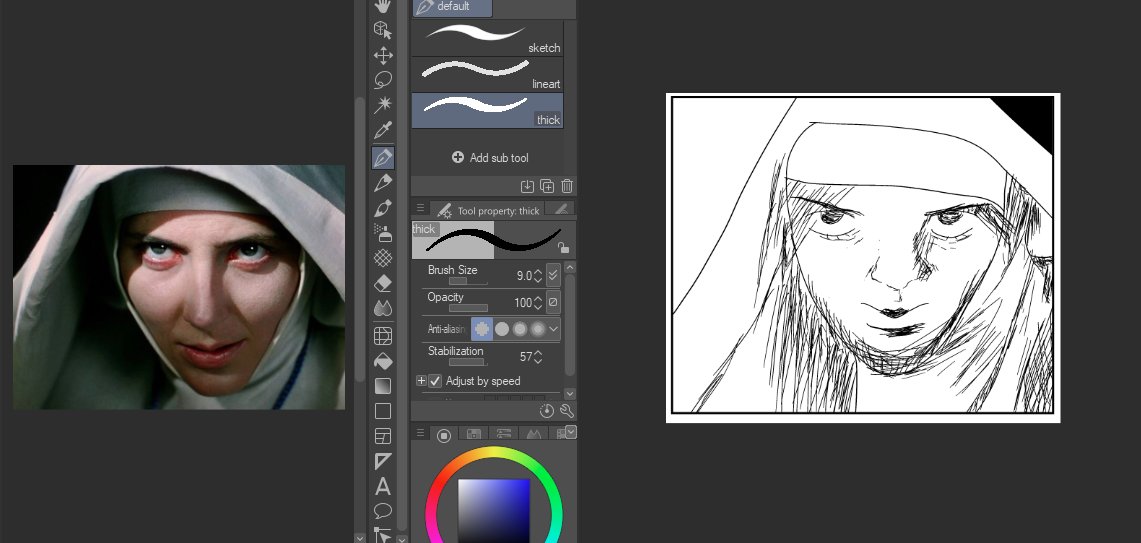Switch to the Brush Size panel tab
This screenshot has width=1141, height=543.
coord(561,210)
